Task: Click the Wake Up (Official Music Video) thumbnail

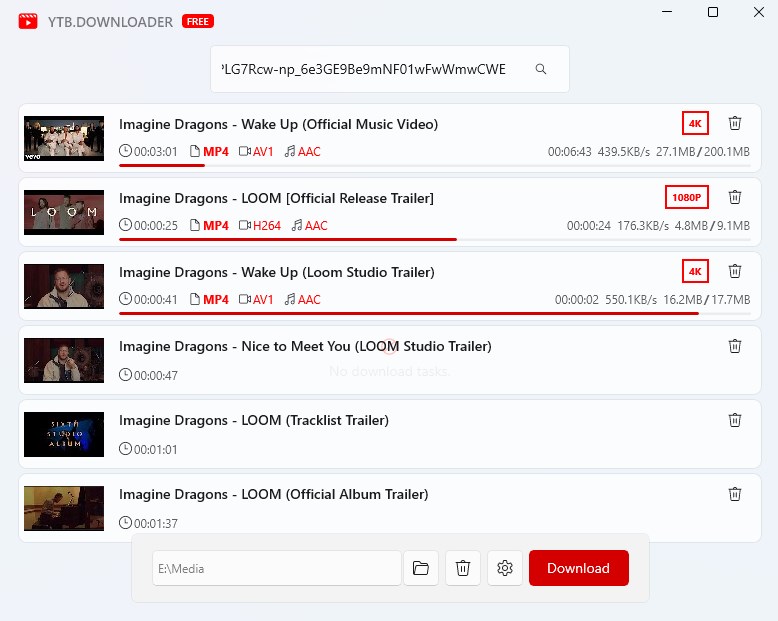Action: 64,138
